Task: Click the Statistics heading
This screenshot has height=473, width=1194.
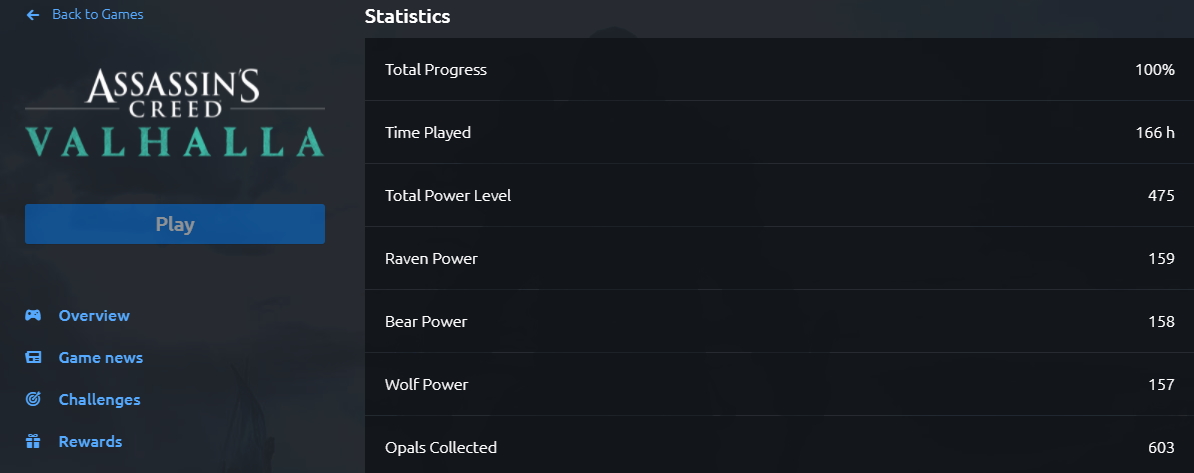Action: click(407, 16)
